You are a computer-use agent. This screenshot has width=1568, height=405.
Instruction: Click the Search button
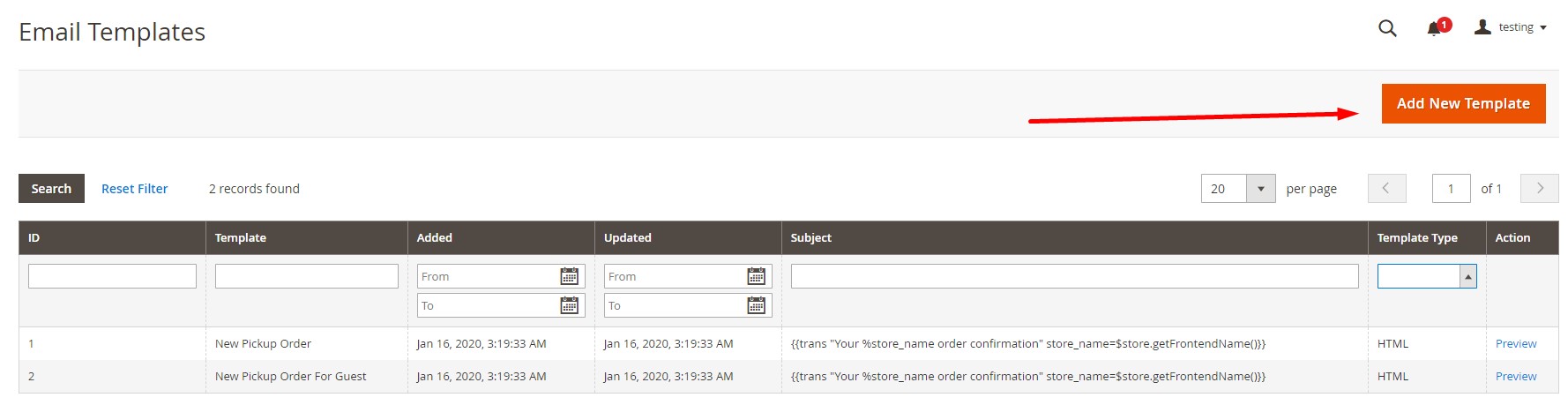51,189
